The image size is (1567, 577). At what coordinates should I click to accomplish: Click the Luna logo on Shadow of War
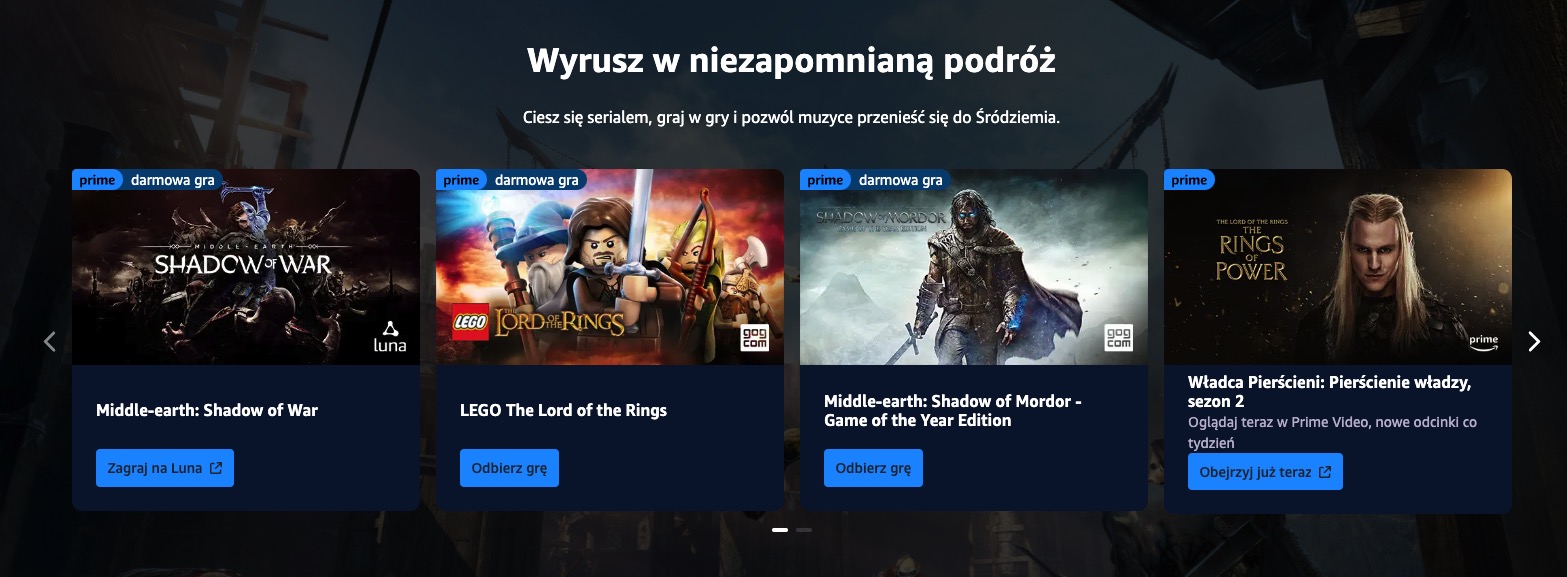tap(390, 336)
